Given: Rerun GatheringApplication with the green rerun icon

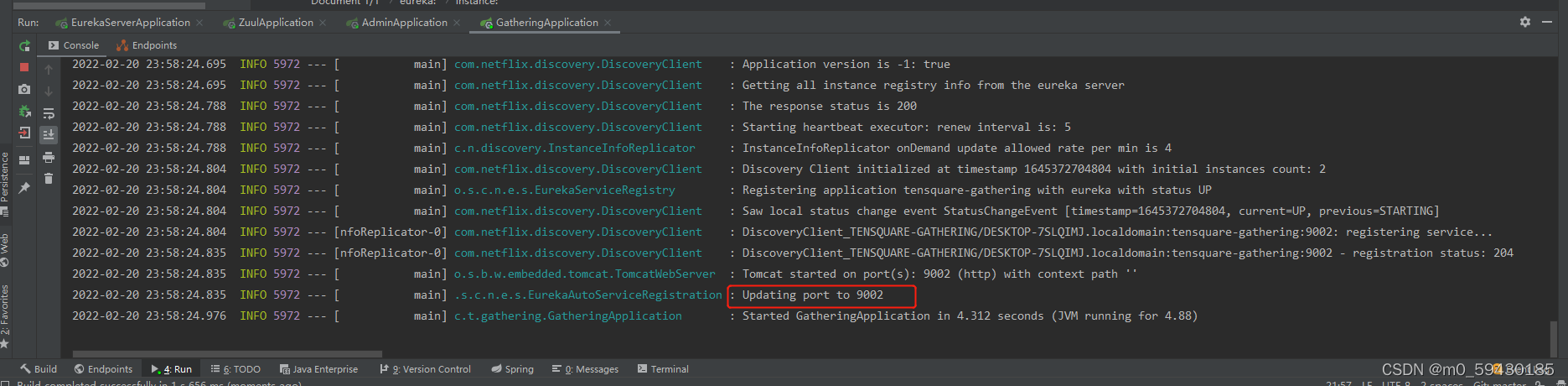Looking at the screenshot, I should (x=24, y=45).
